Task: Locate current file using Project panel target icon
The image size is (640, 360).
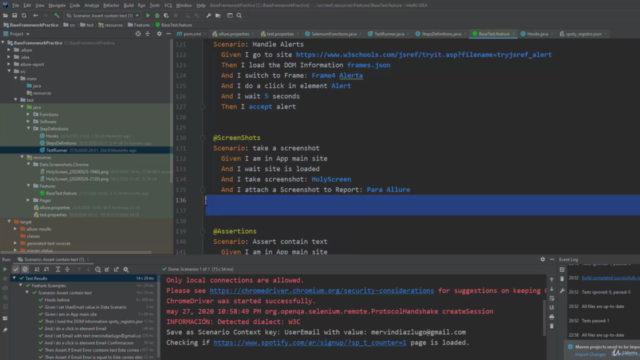Action: [x=138, y=34]
